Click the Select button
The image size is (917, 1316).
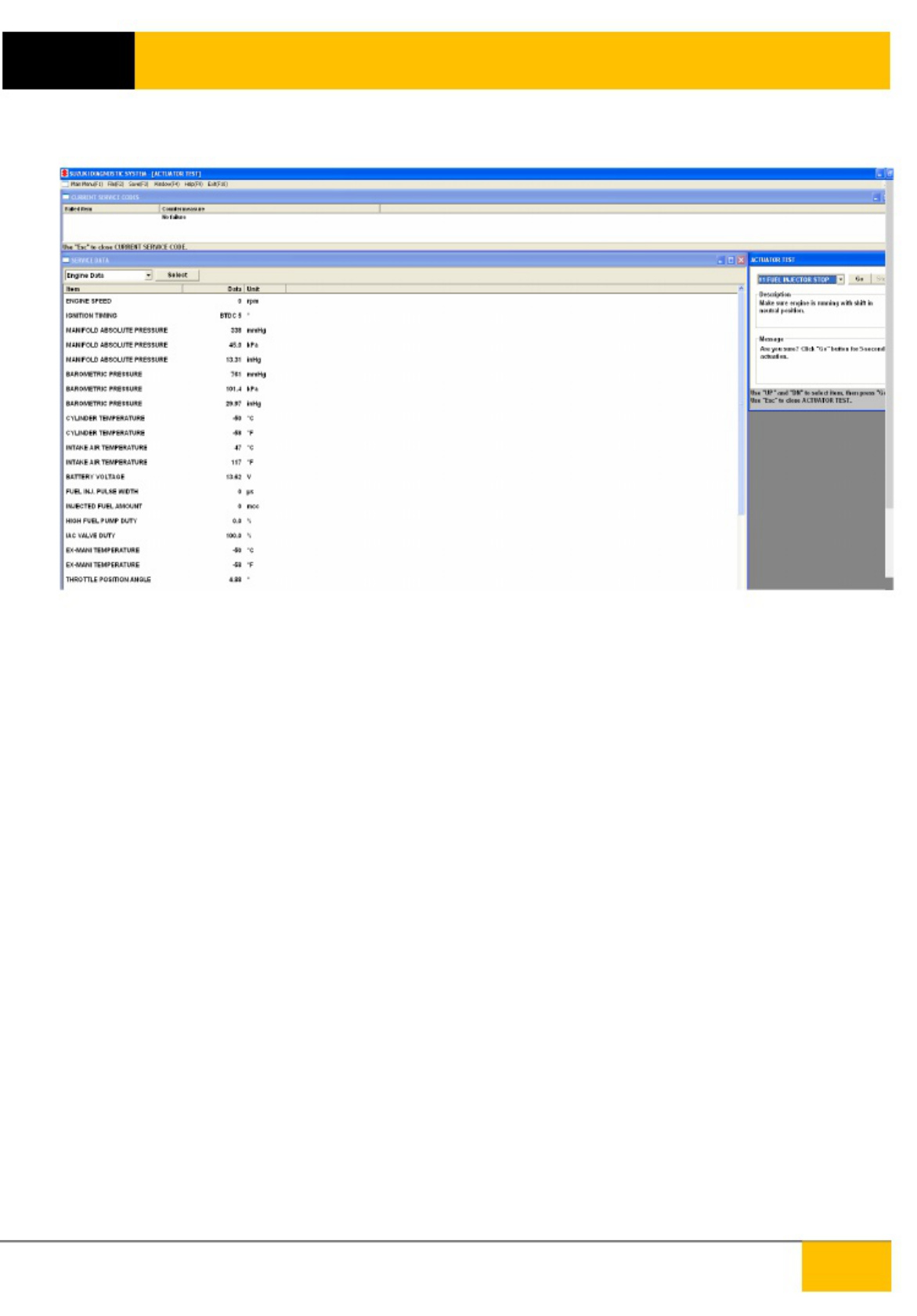pyautogui.click(x=177, y=276)
